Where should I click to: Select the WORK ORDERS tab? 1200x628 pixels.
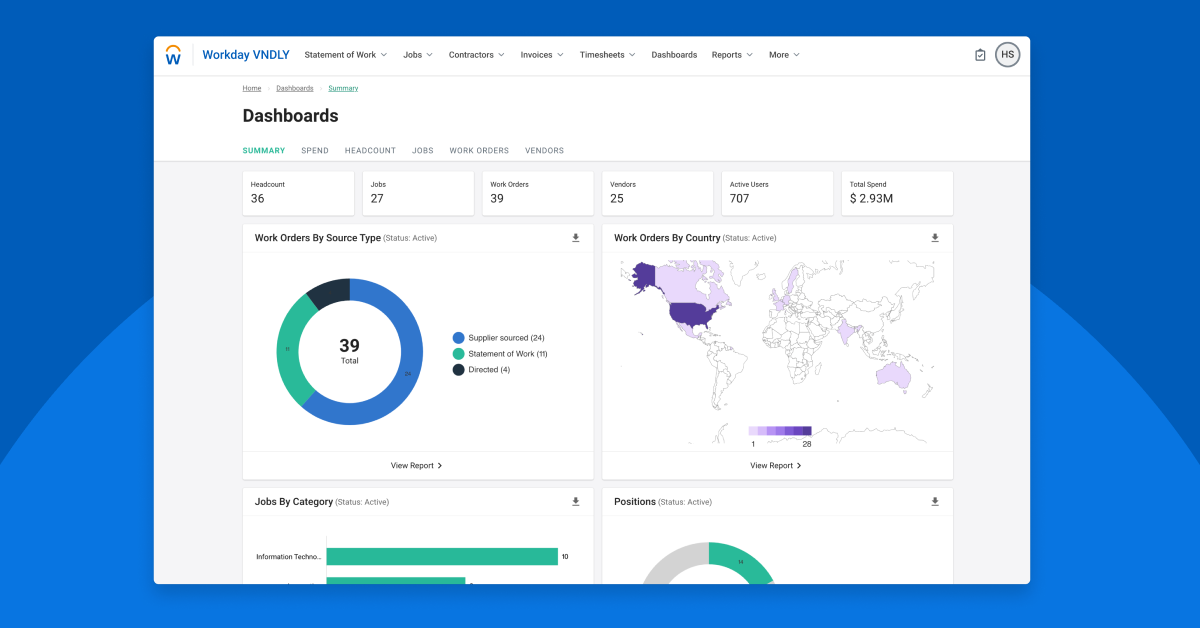[x=479, y=150]
